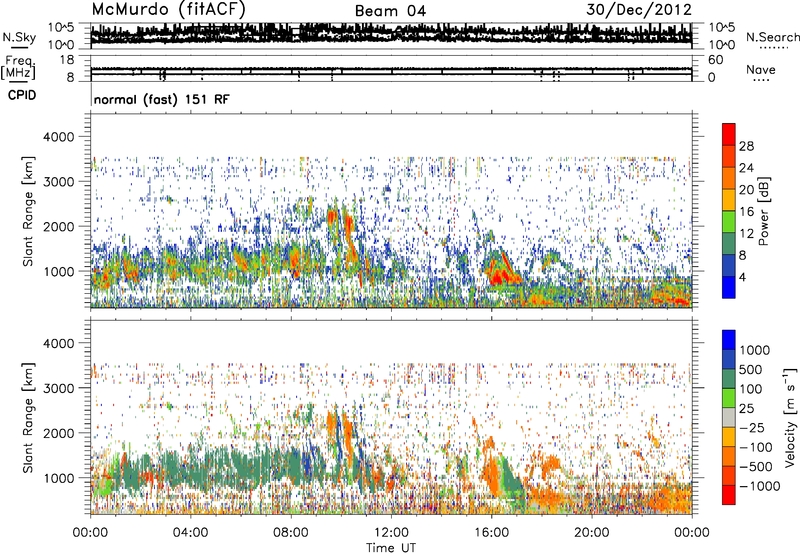Viewport: 800px width, 554px height.
Task: Click the 28 label on power colorbar
Action: tap(746, 146)
